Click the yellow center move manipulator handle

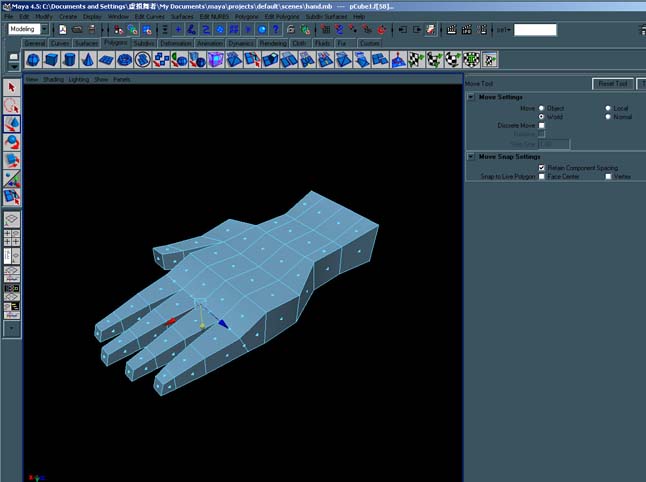click(202, 326)
